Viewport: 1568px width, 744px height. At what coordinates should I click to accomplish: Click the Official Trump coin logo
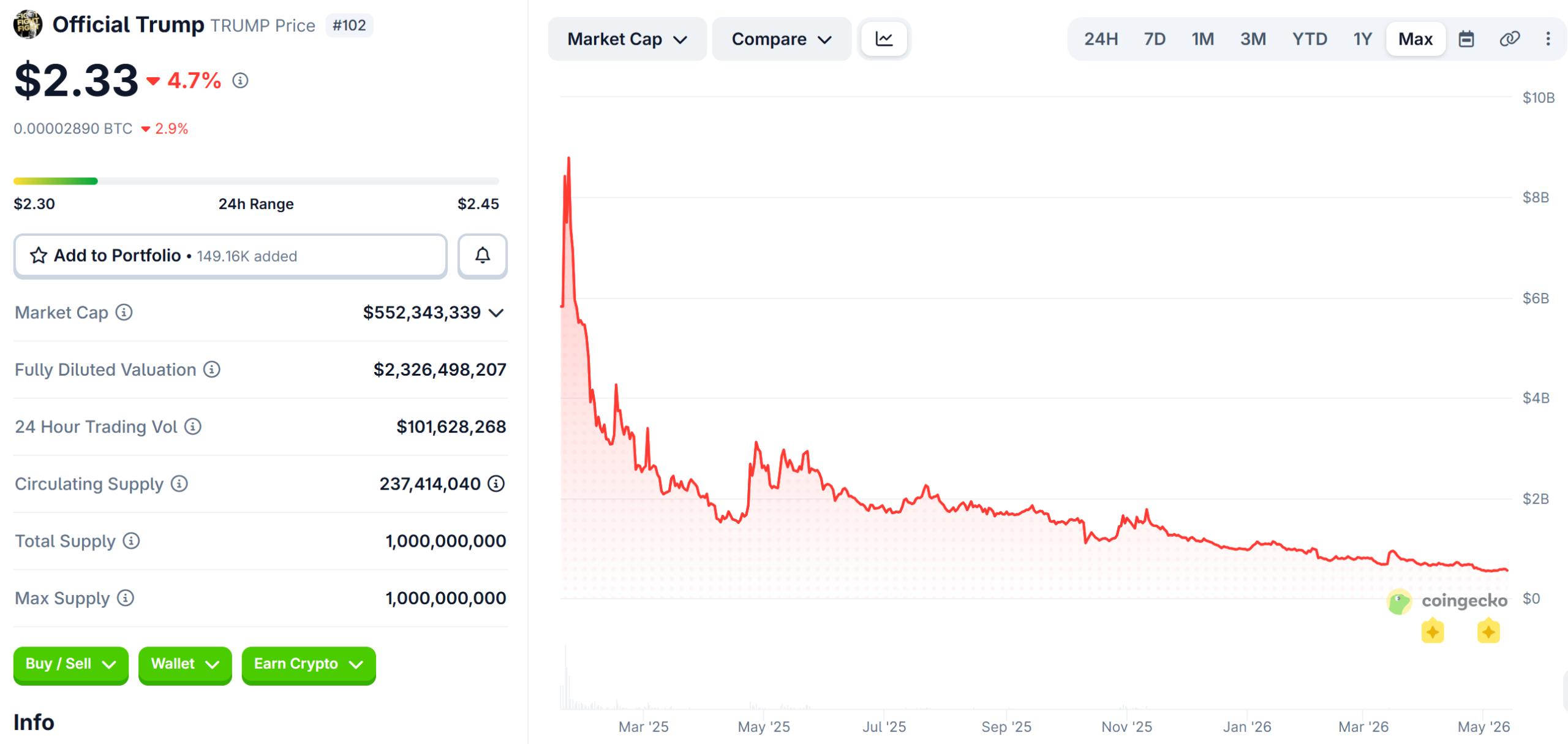(28, 25)
